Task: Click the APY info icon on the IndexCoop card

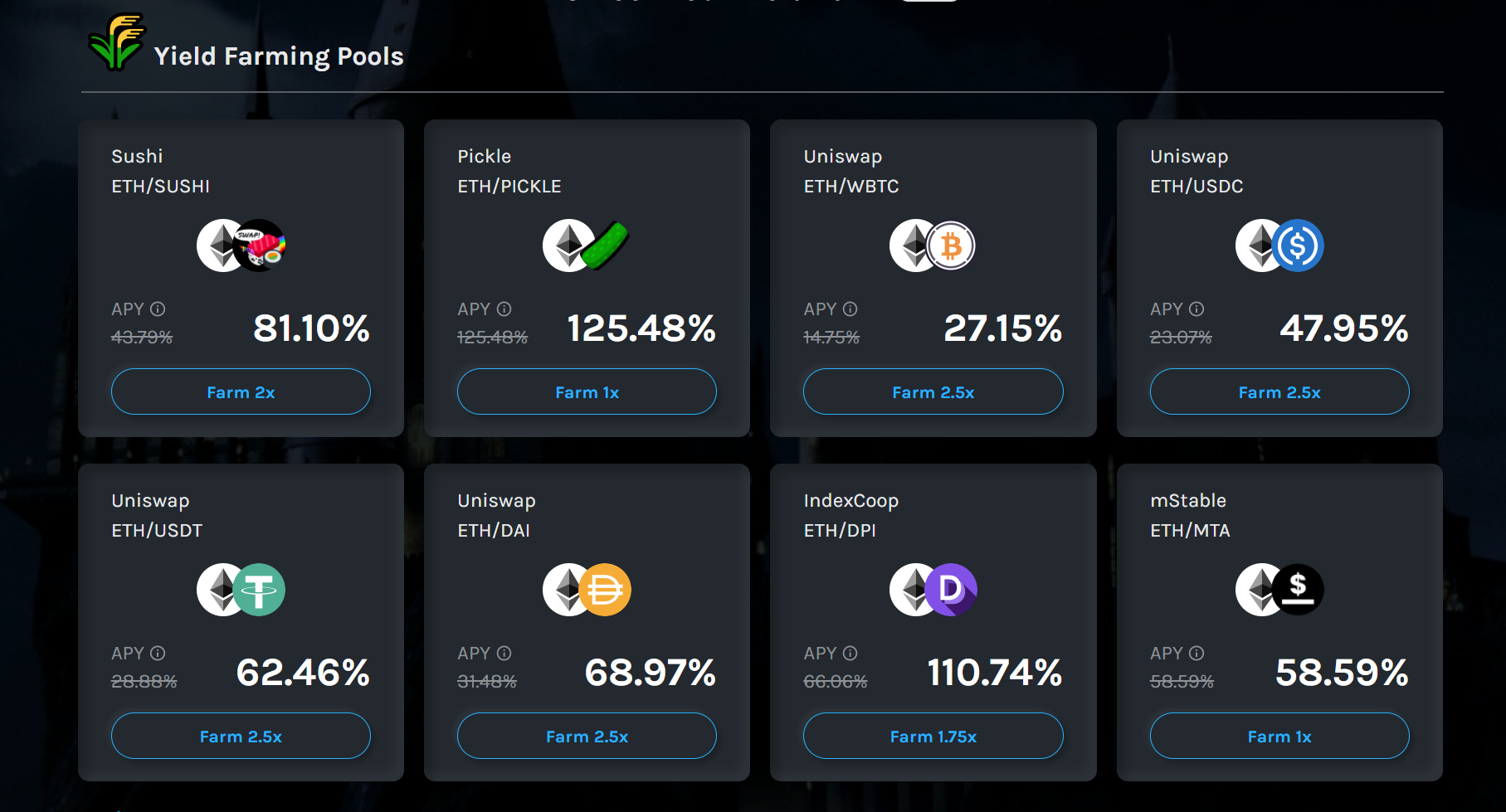Action: click(850, 653)
